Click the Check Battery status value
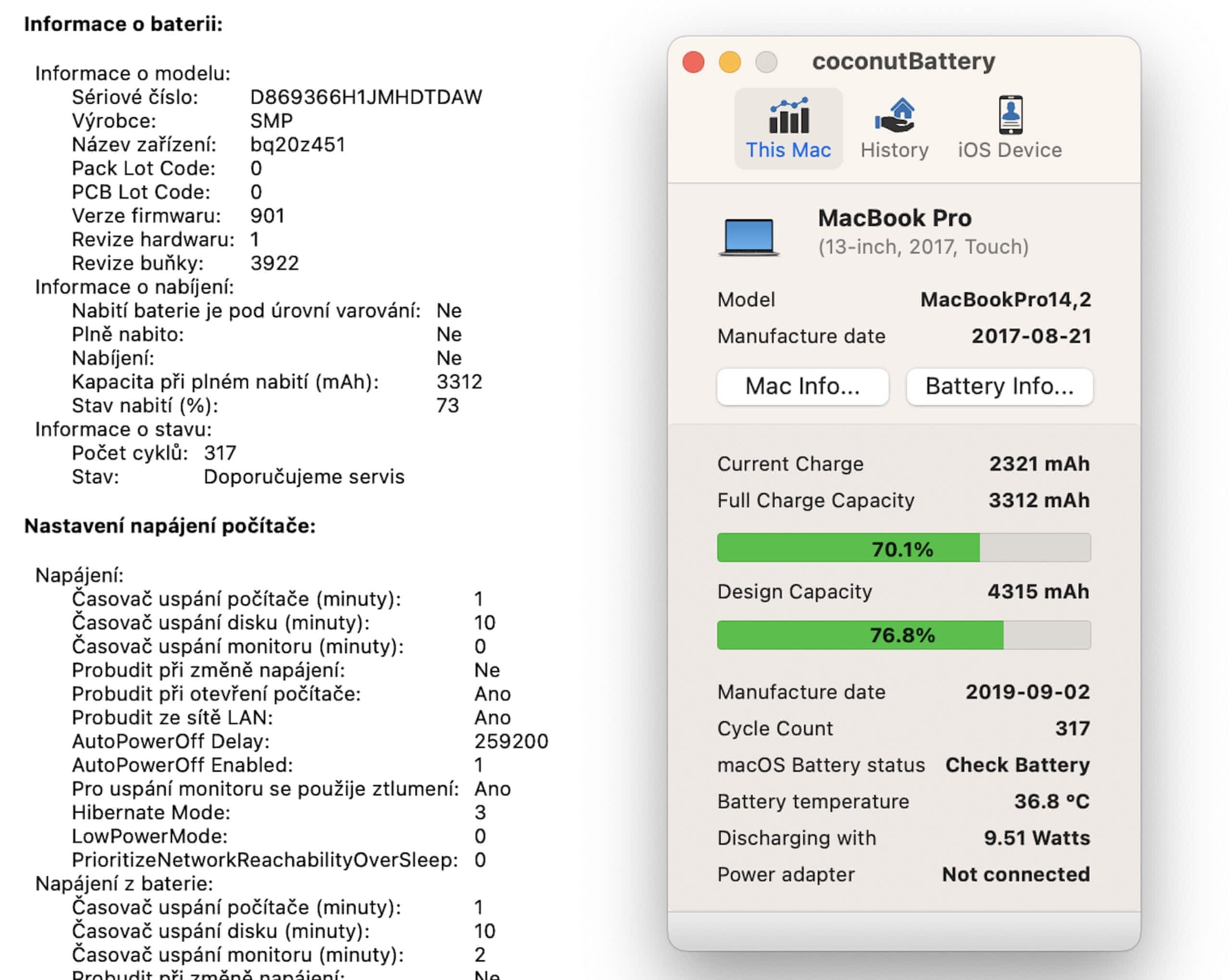Image resolution: width=1230 pixels, height=980 pixels. point(1017,765)
